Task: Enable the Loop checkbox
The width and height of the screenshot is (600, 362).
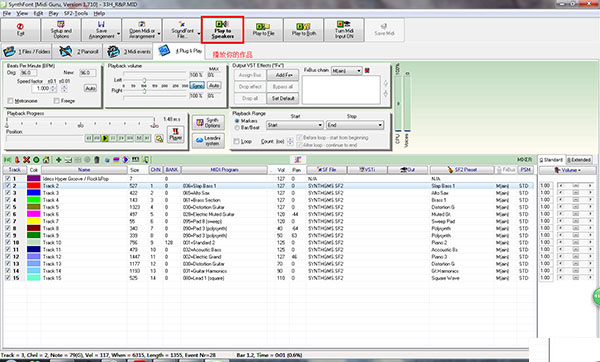Action: click(x=236, y=142)
